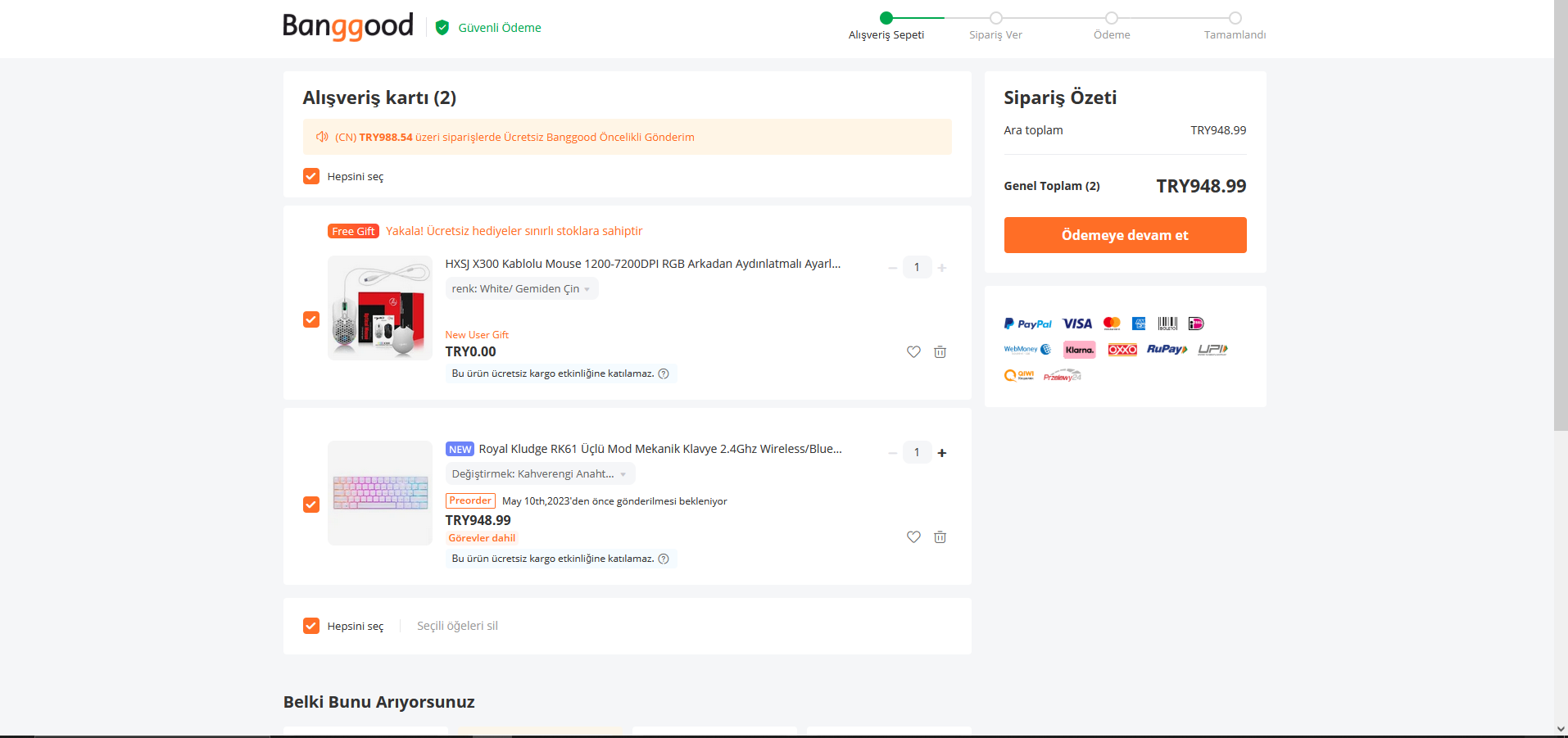Click the RK61 keyboard quantity field
Image resolution: width=1568 pixels, height=738 pixels.
pos(917,452)
